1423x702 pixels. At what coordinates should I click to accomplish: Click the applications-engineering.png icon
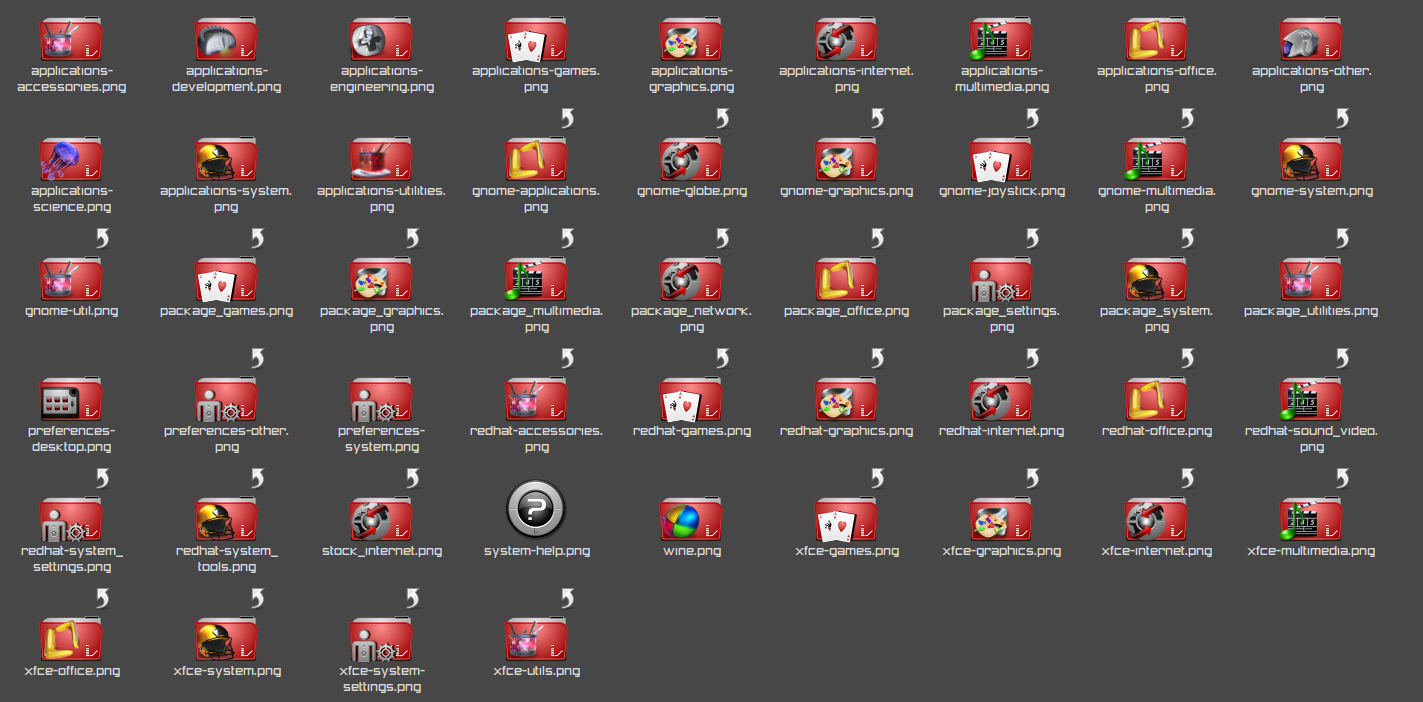pos(381,40)
